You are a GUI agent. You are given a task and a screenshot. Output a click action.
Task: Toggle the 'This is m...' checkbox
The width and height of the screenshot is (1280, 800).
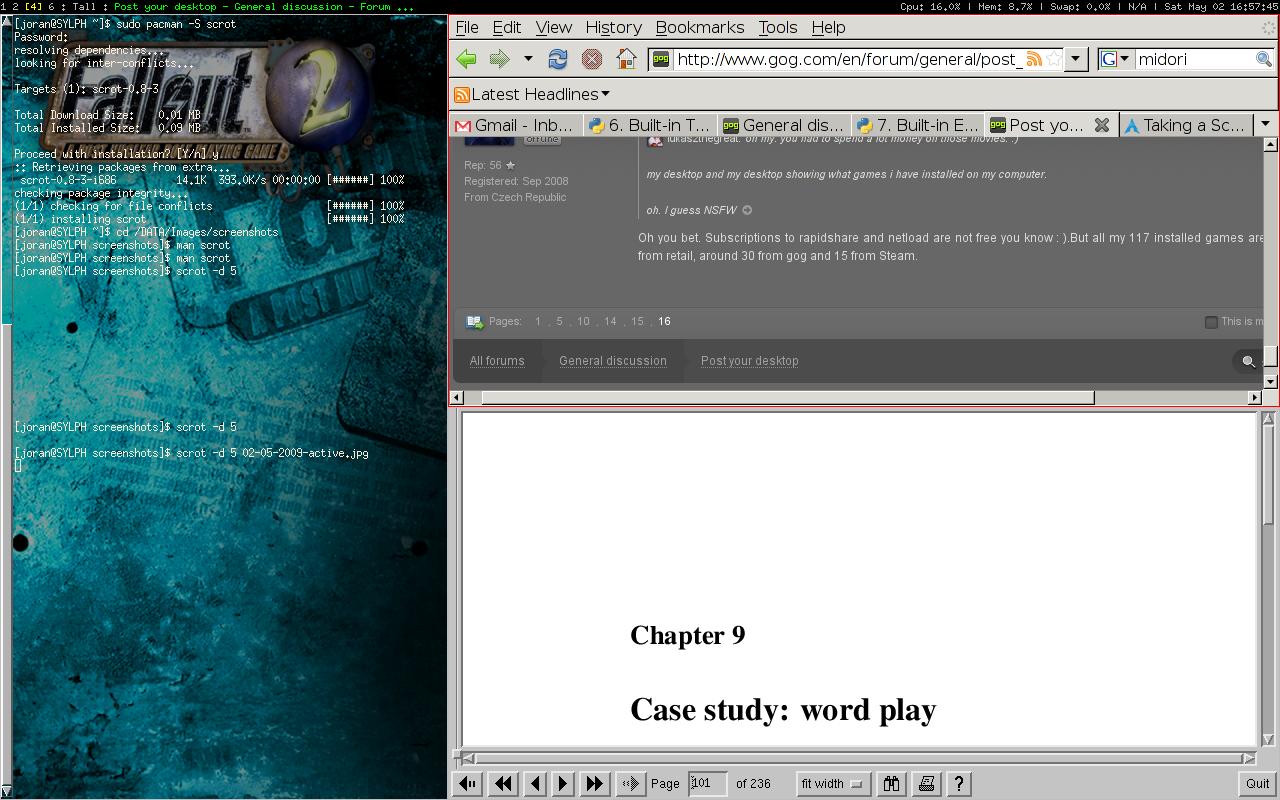tap(1211, 322)
